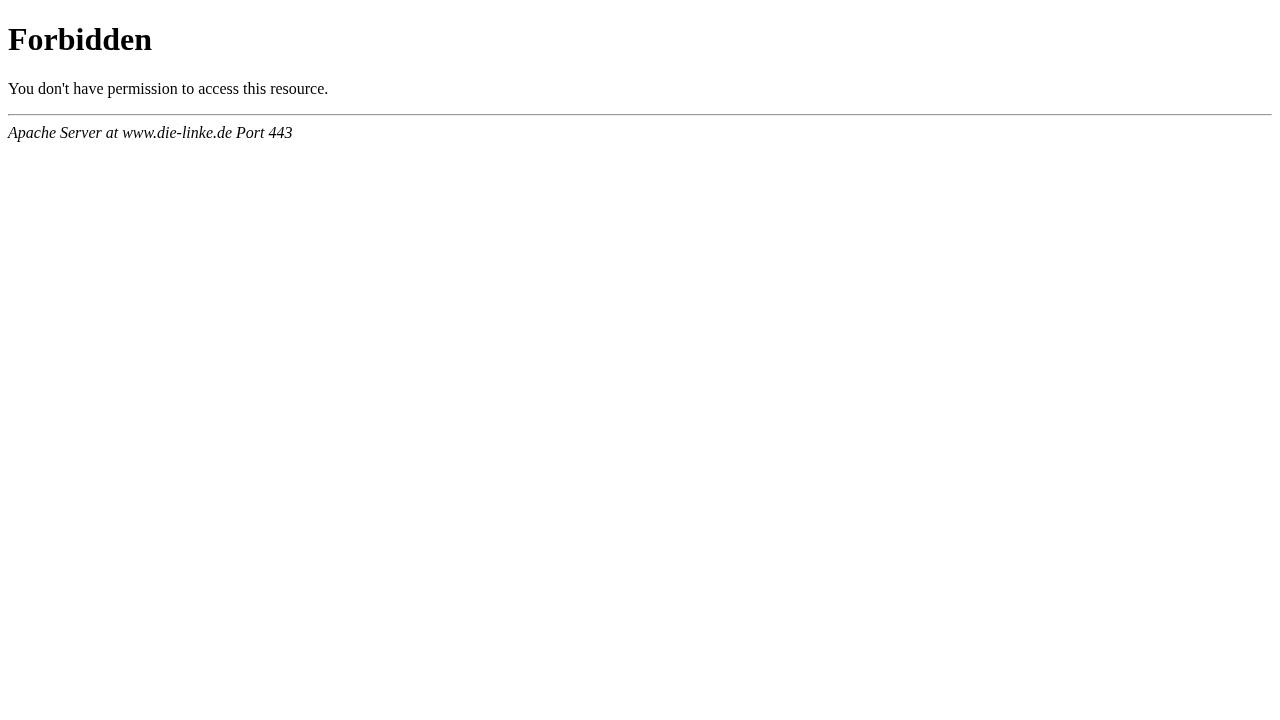Click the Forbidden heading
1280x720 pixels.
[x=80, y=39]
